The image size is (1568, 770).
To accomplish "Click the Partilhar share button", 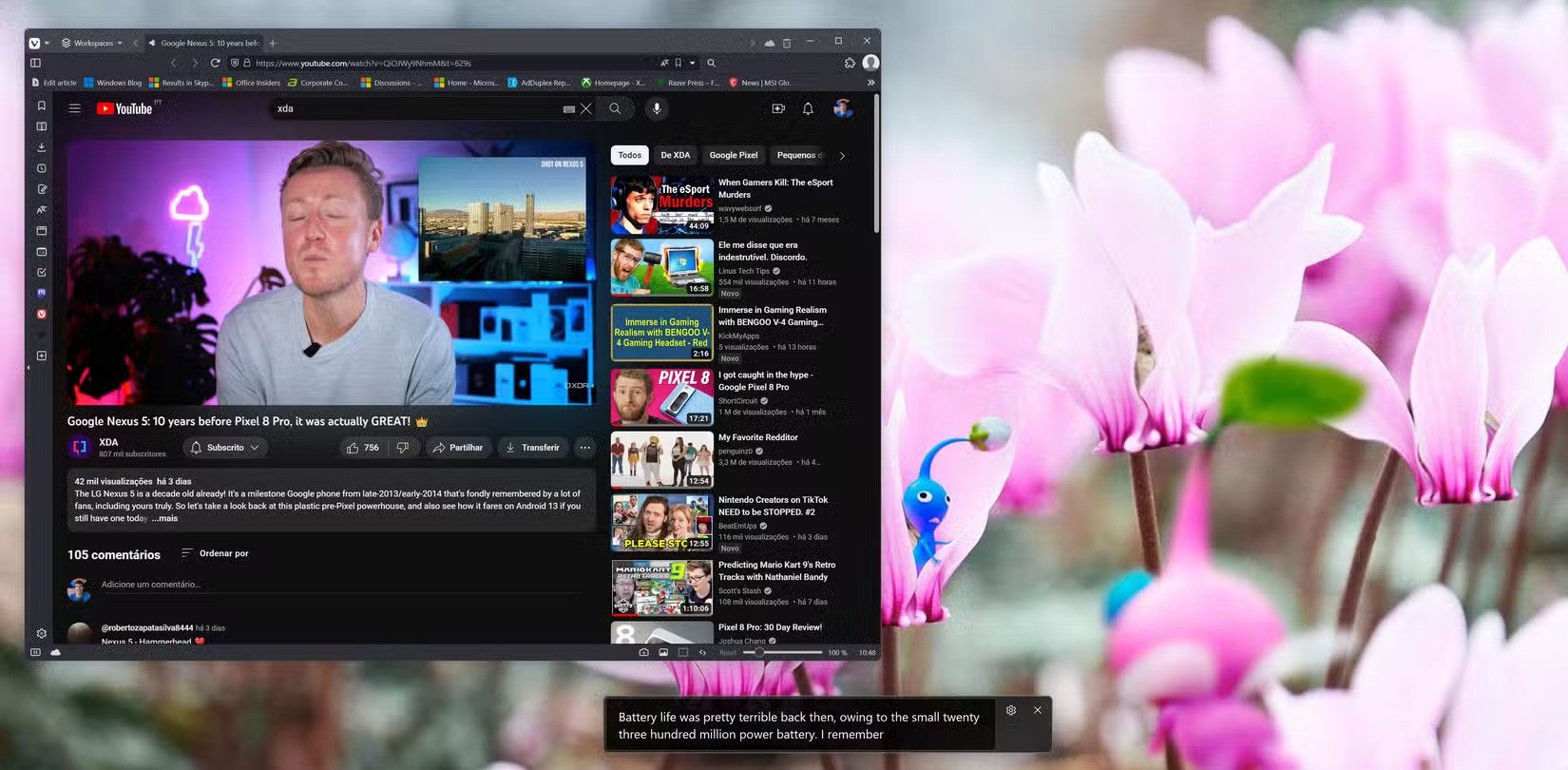I will click(458, 448).
